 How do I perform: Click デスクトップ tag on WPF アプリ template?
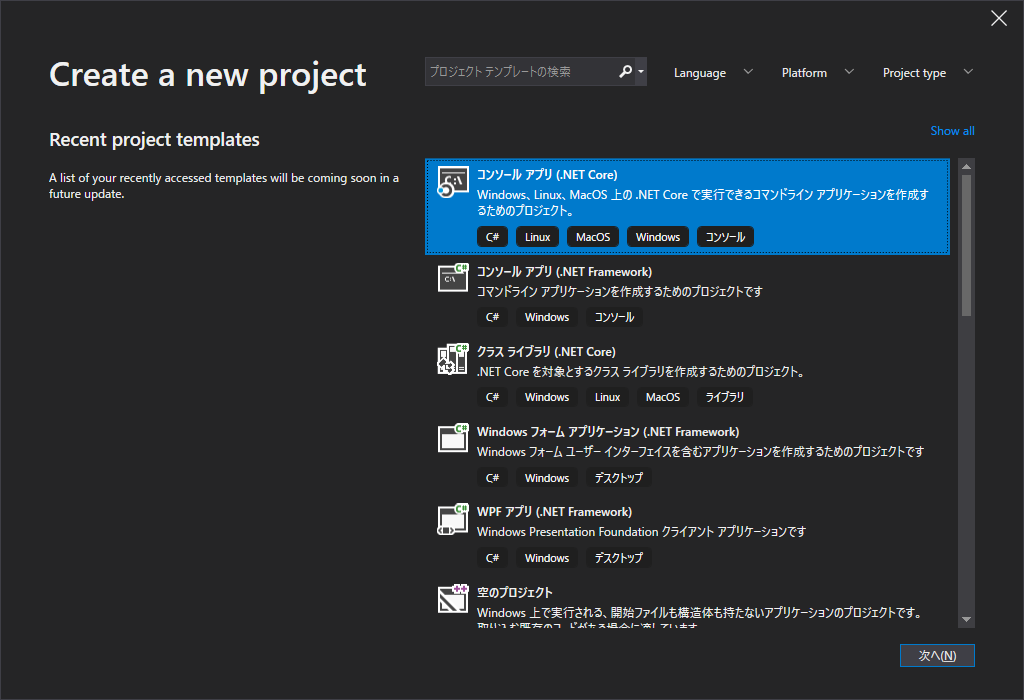click(618, 558)
